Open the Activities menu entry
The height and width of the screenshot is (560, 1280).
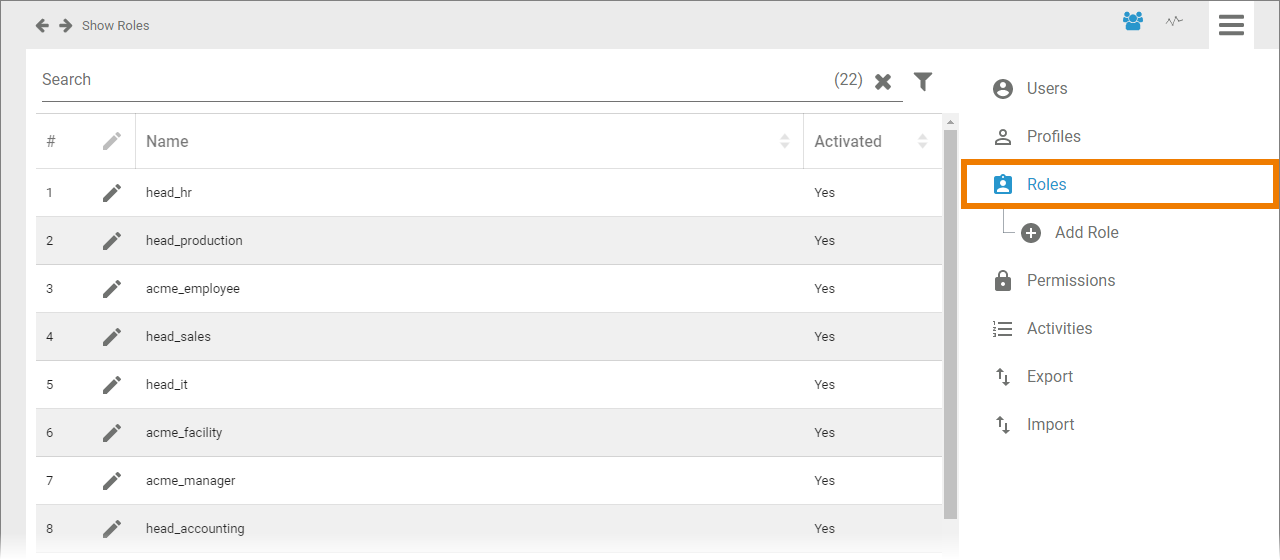click(x=1059, y=329)
